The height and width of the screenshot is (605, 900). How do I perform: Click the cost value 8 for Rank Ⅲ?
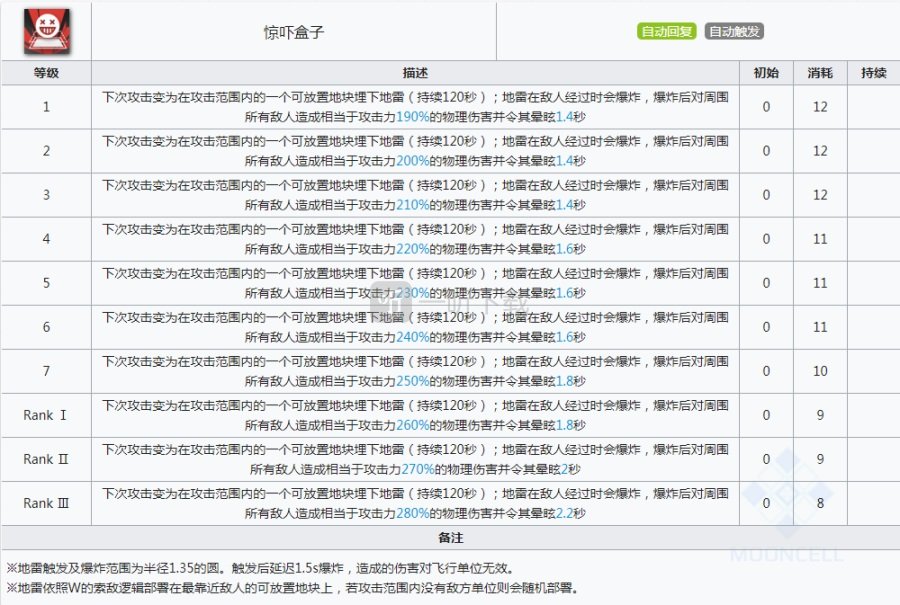(x=820, y=503)
